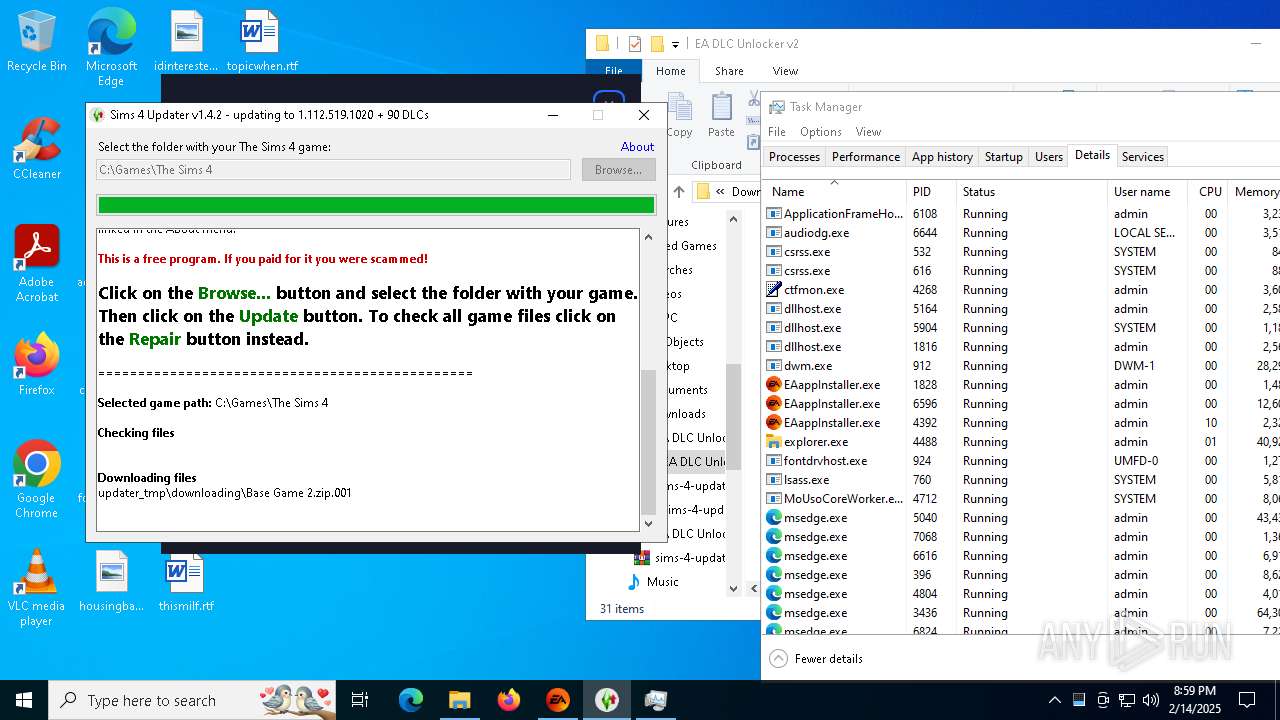Switch to Performance tab in Task Manager

865,157
